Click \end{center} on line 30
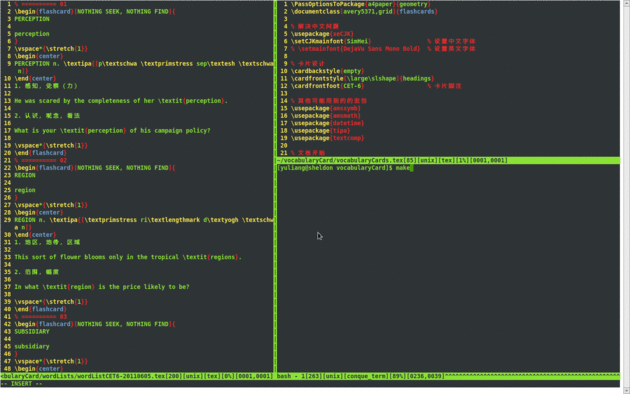The image size is (630, 394). point(35,235)
